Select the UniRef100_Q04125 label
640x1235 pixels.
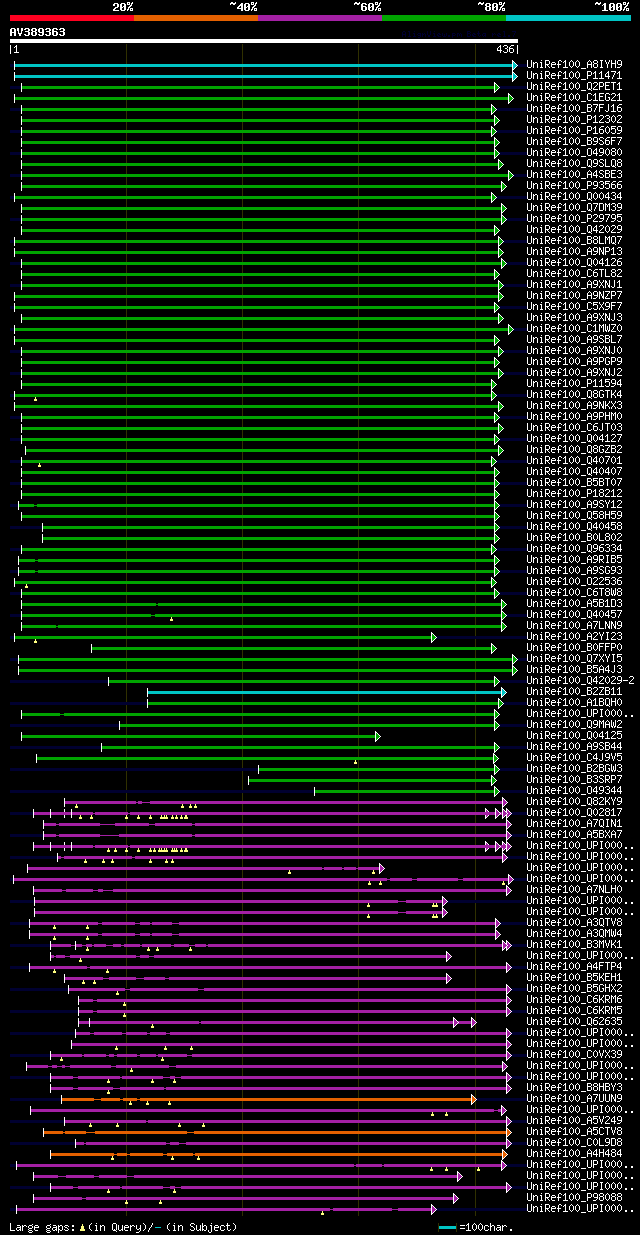pyautogui.click(x=576, y=735)
